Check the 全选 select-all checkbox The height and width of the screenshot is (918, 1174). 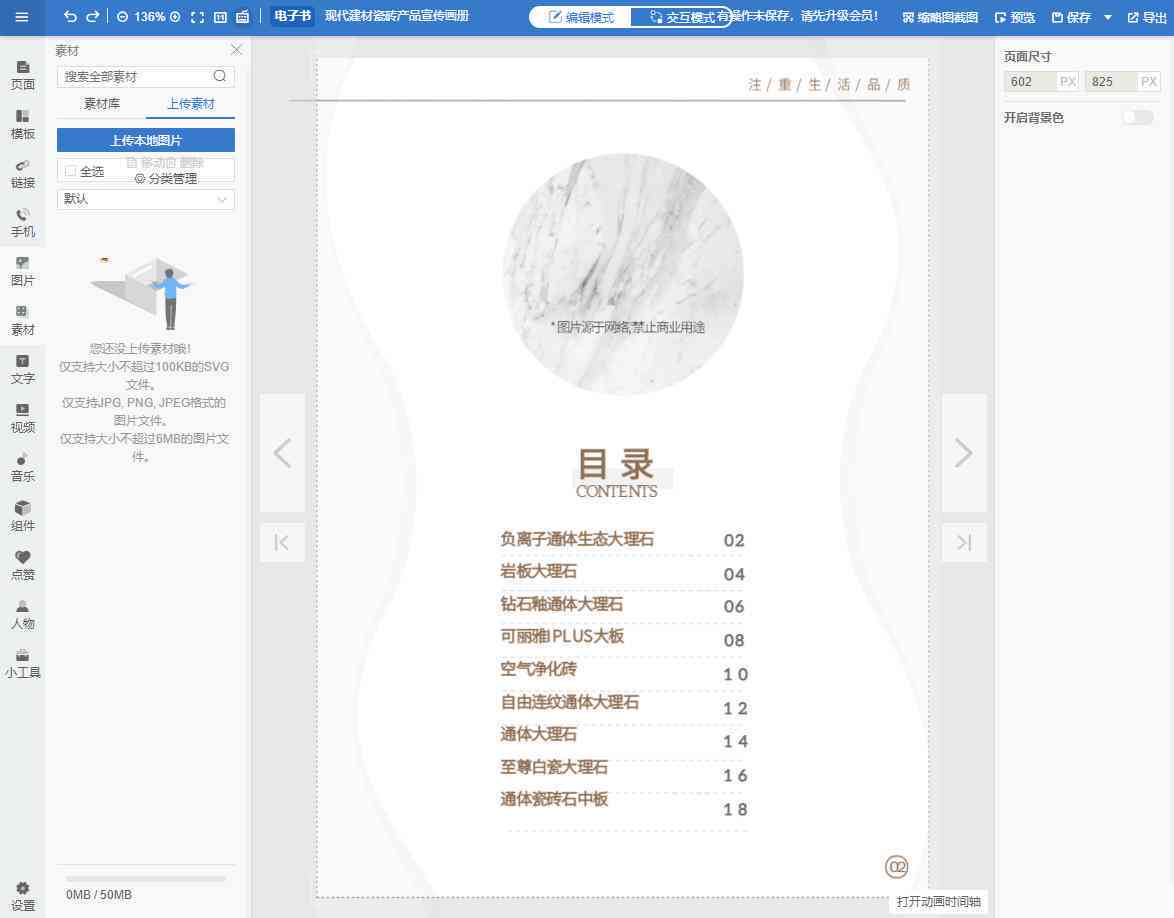70,171
